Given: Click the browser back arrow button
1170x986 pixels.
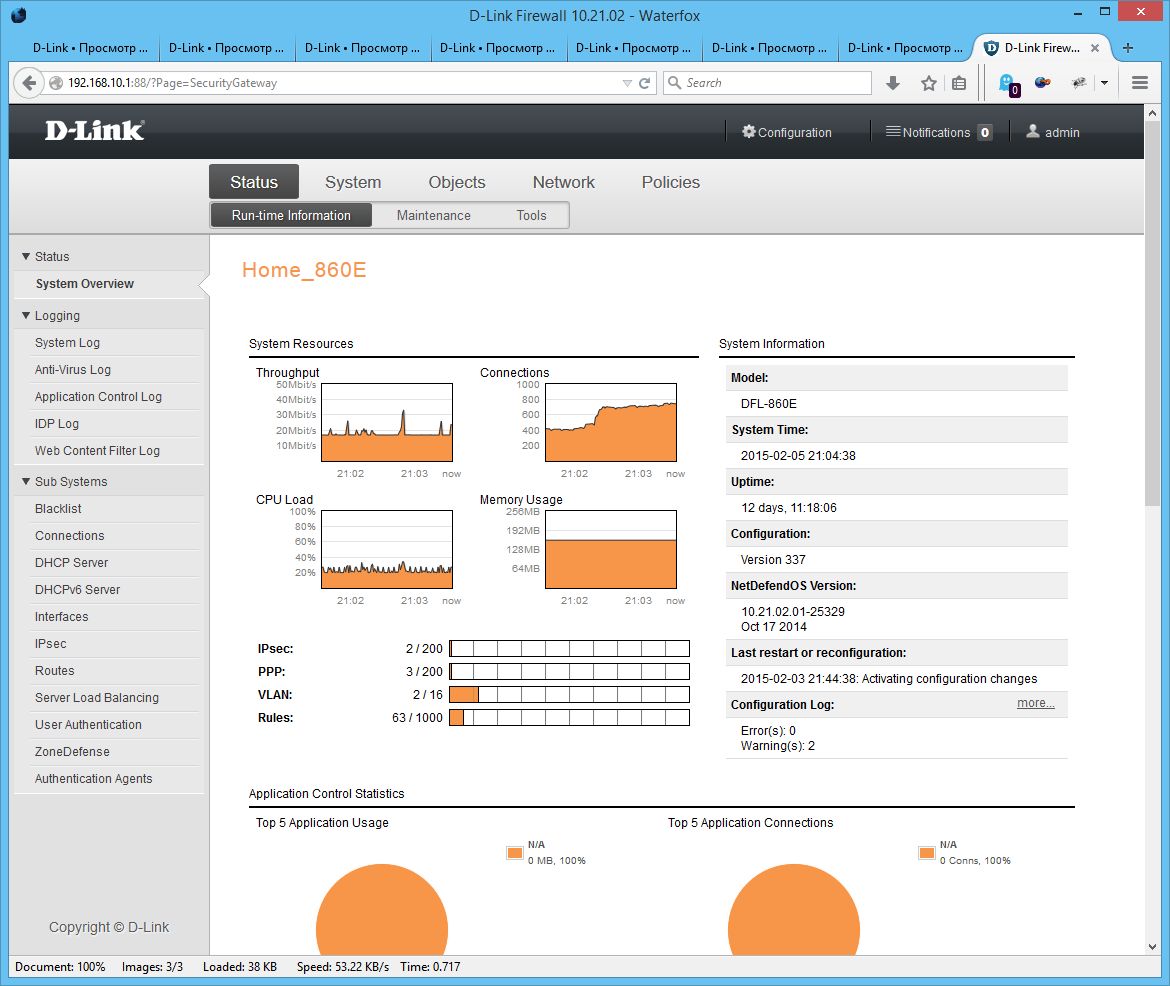Looking at the screenshot, I should tap(29, 83).
